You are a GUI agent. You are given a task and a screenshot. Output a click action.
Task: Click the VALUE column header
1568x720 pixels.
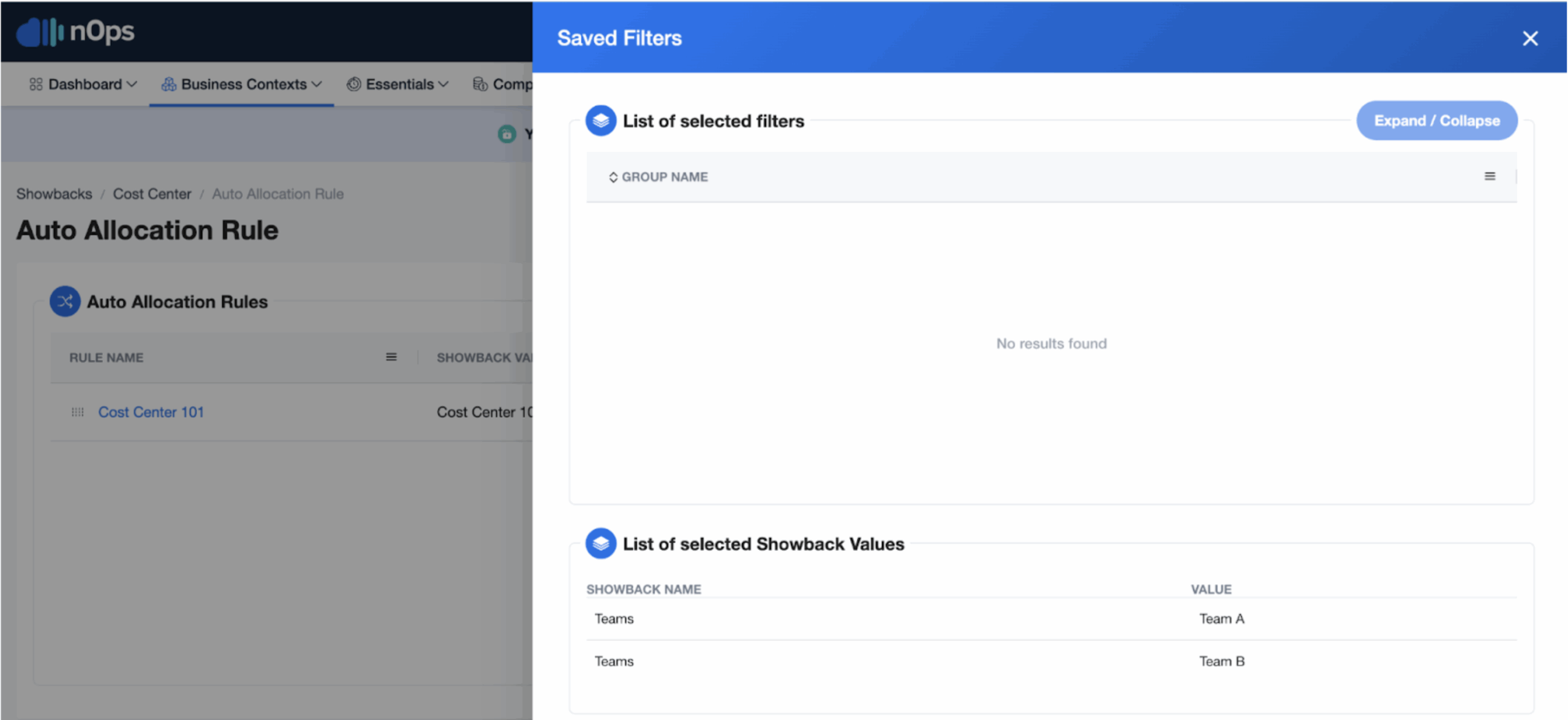(1211, 589)
